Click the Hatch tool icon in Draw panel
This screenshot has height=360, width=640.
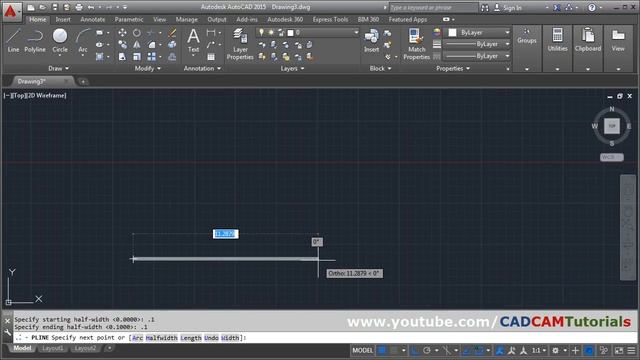click(100, 57)
